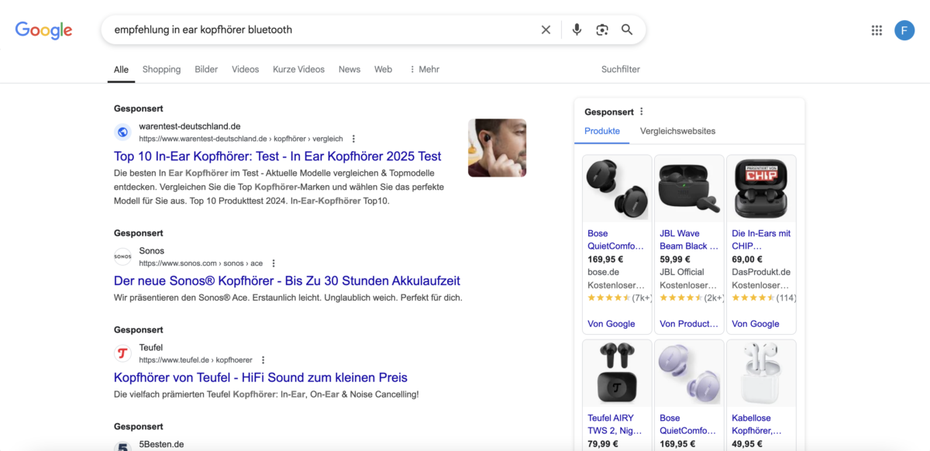Open the account avatar F
Viewport: 930px width, 451px height.
(904, 30)
